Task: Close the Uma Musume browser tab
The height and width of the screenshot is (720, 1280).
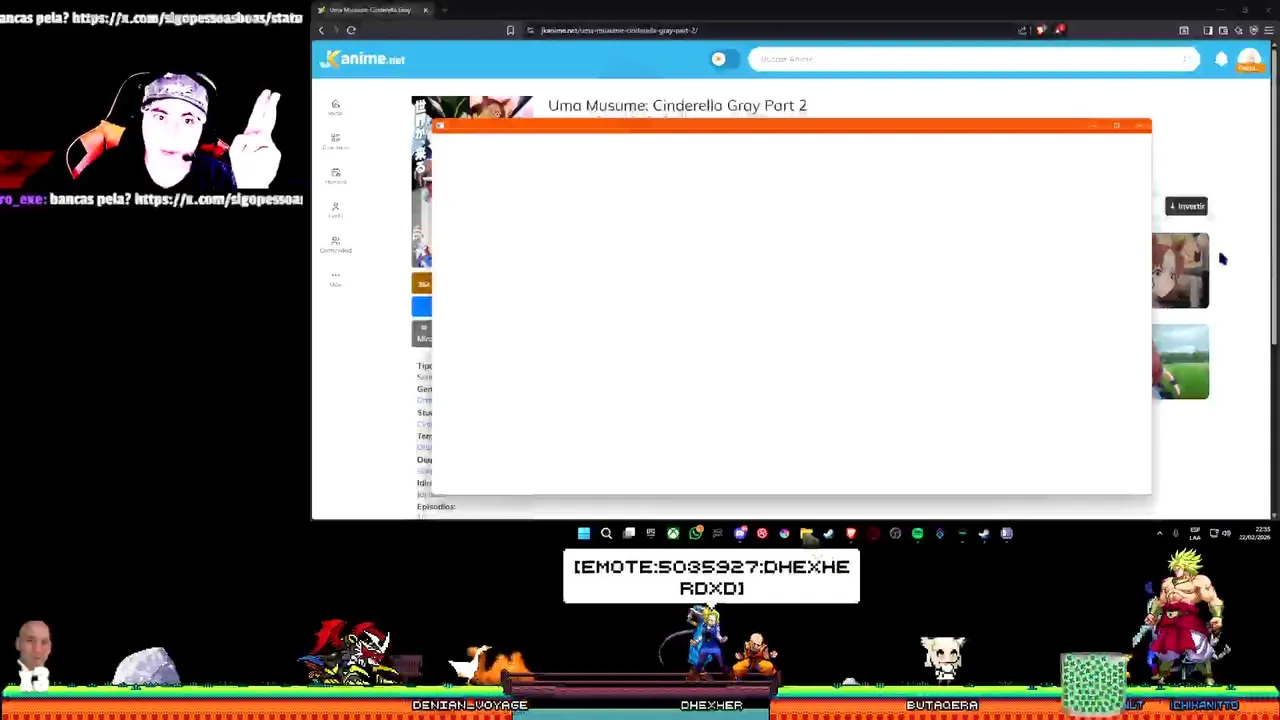Action: click(425, 10)
